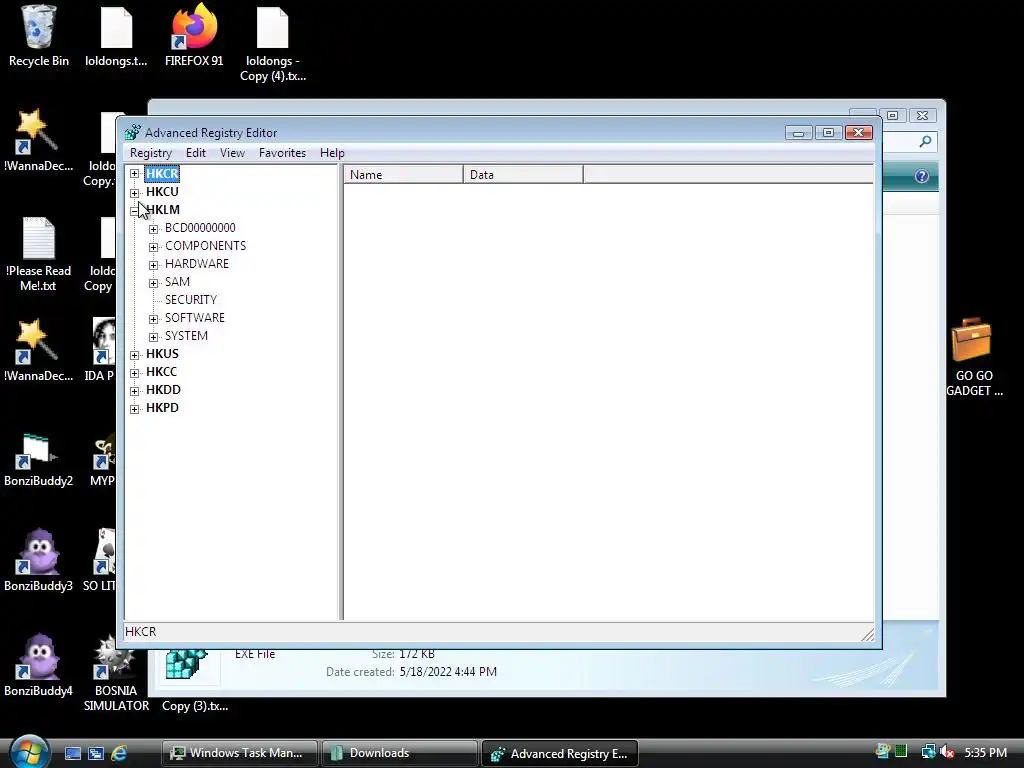Select the GO GO GADGET briefcase icon

click(974, 357)
